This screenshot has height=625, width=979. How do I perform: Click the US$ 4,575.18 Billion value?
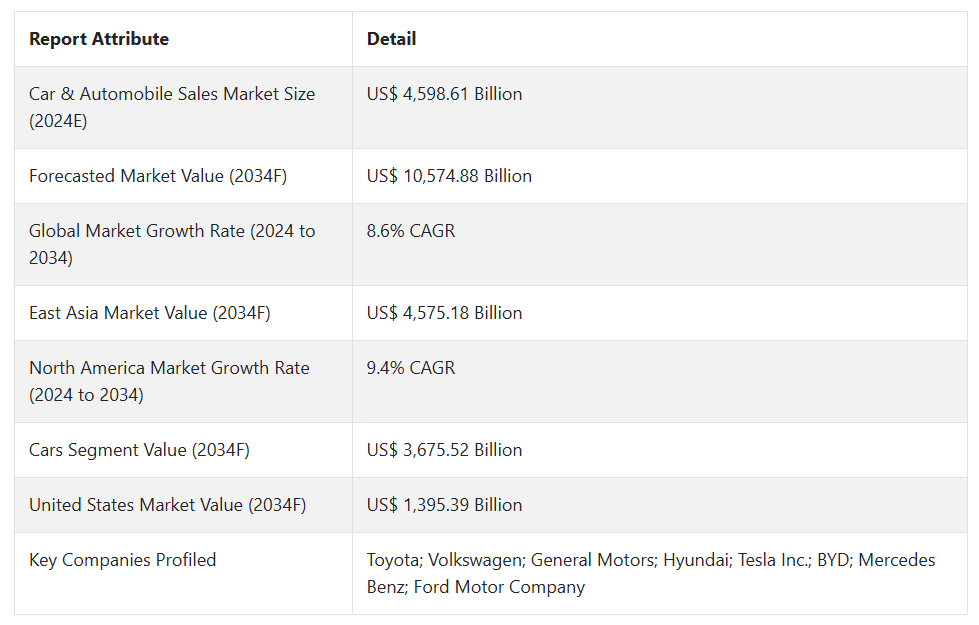click(444, 313)
